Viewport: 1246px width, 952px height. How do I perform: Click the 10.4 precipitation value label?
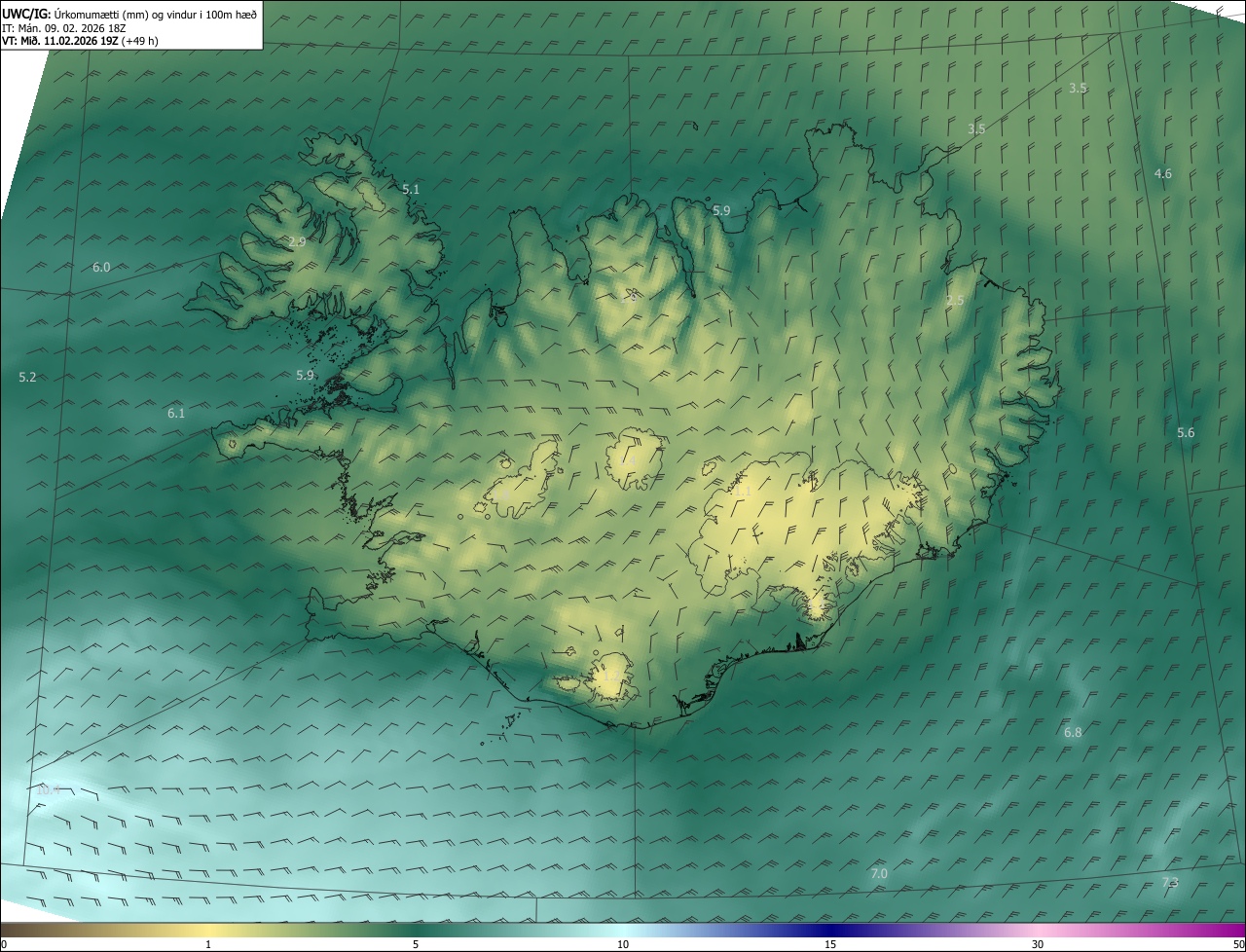[48, 789]
